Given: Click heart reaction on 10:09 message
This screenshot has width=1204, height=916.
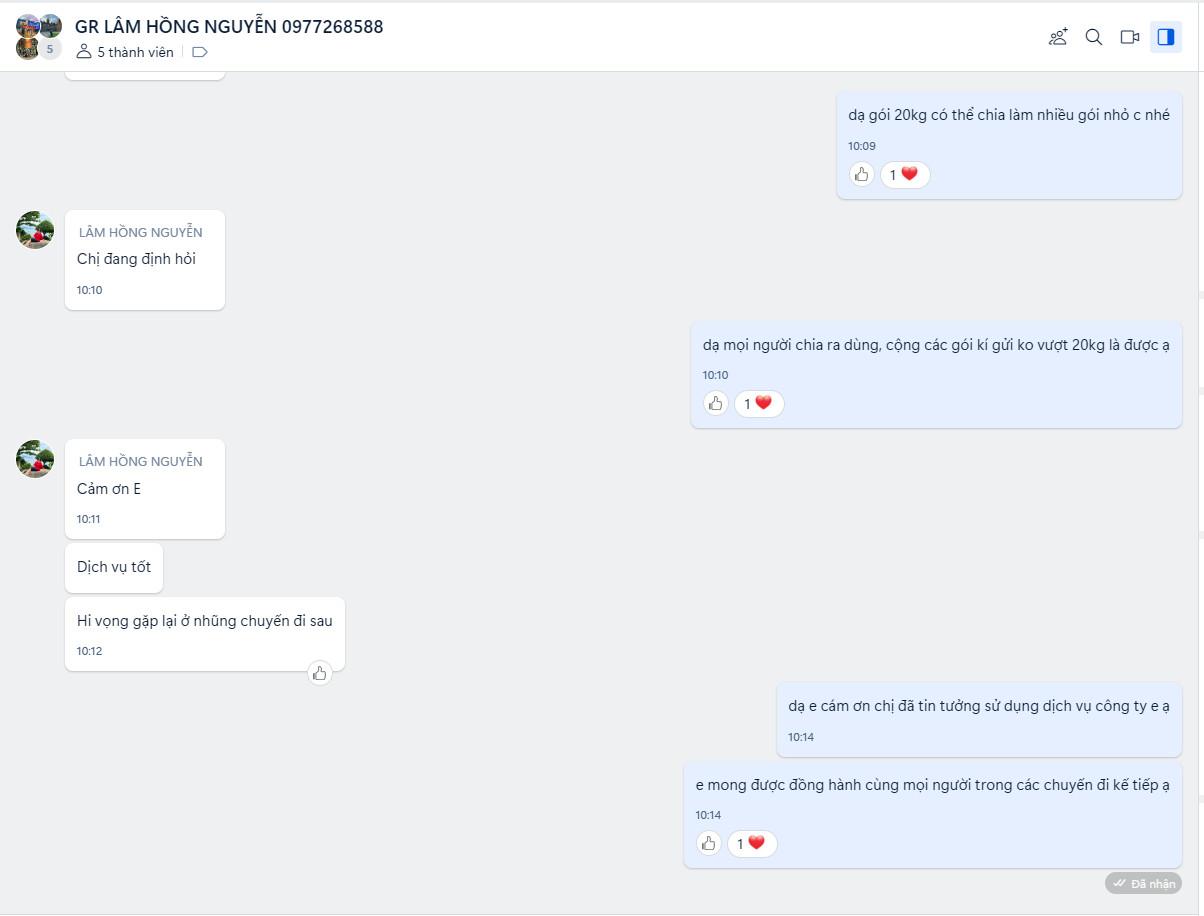Looking at the screenshot, I should (905, 175).
